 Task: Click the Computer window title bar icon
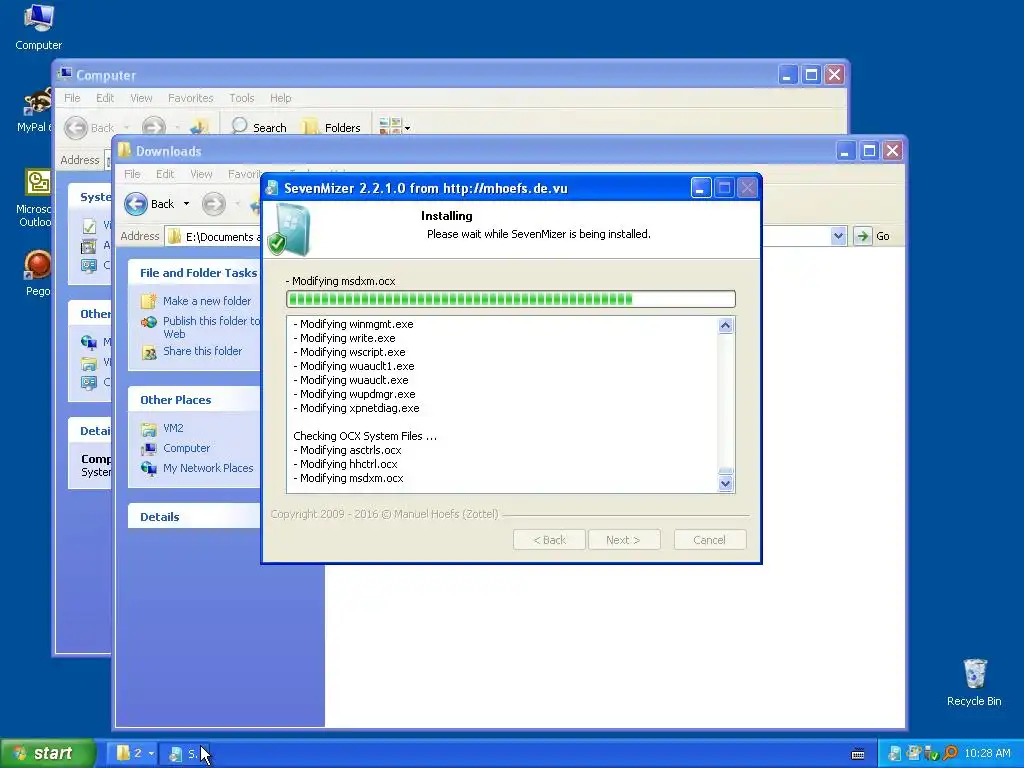coord(65,74)
